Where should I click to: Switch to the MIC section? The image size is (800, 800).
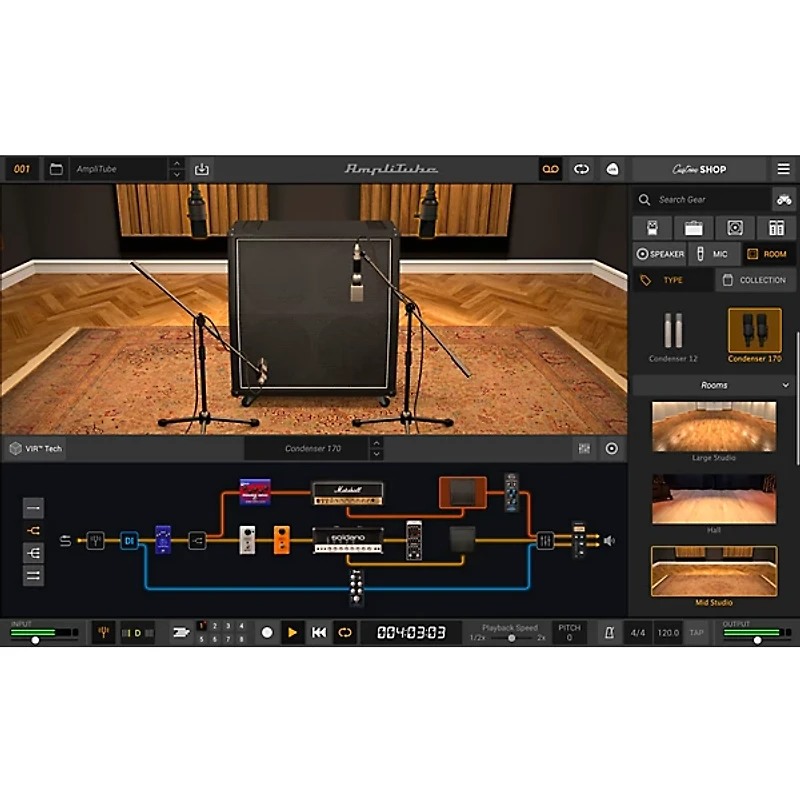pyautogui.click(x=715, y=254)
